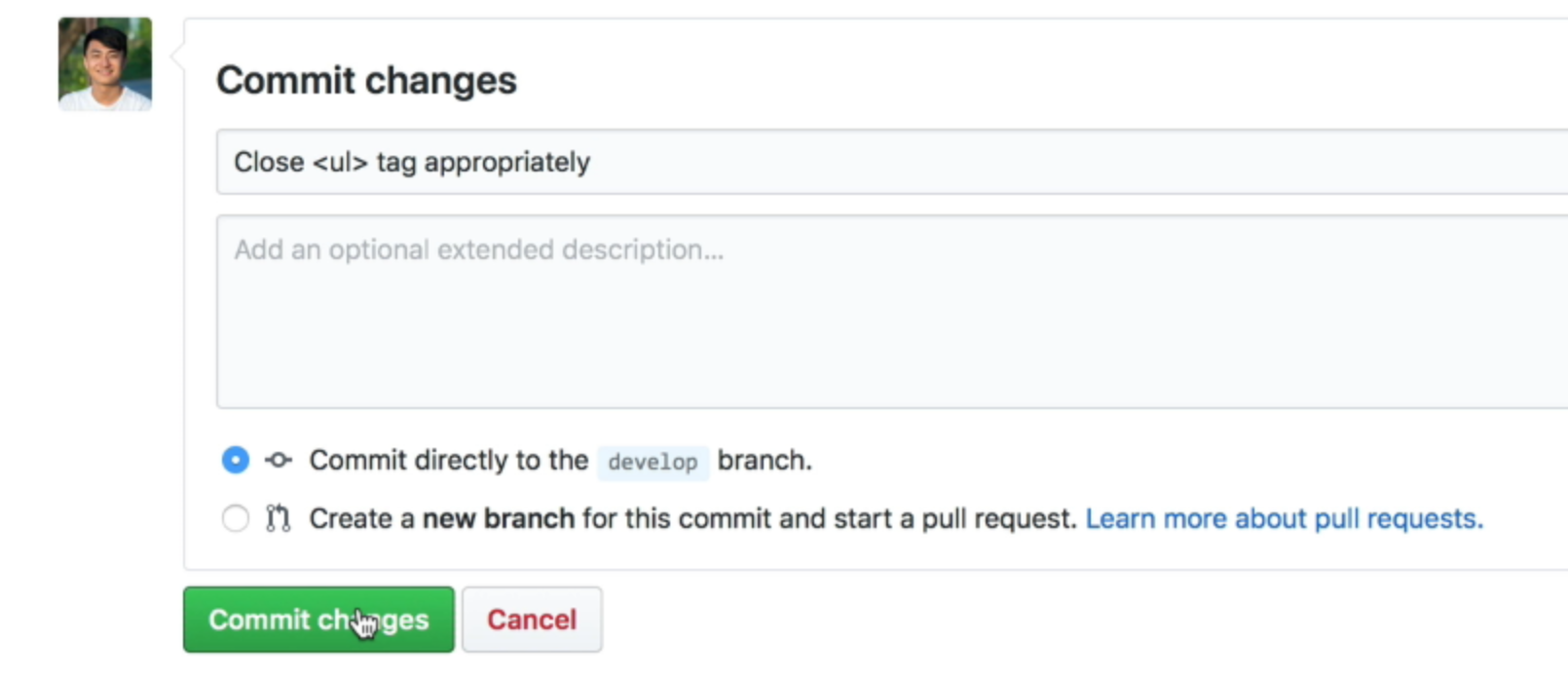Activate the green commit button
Screen dimensions: 1568x676
click(317, 619)
